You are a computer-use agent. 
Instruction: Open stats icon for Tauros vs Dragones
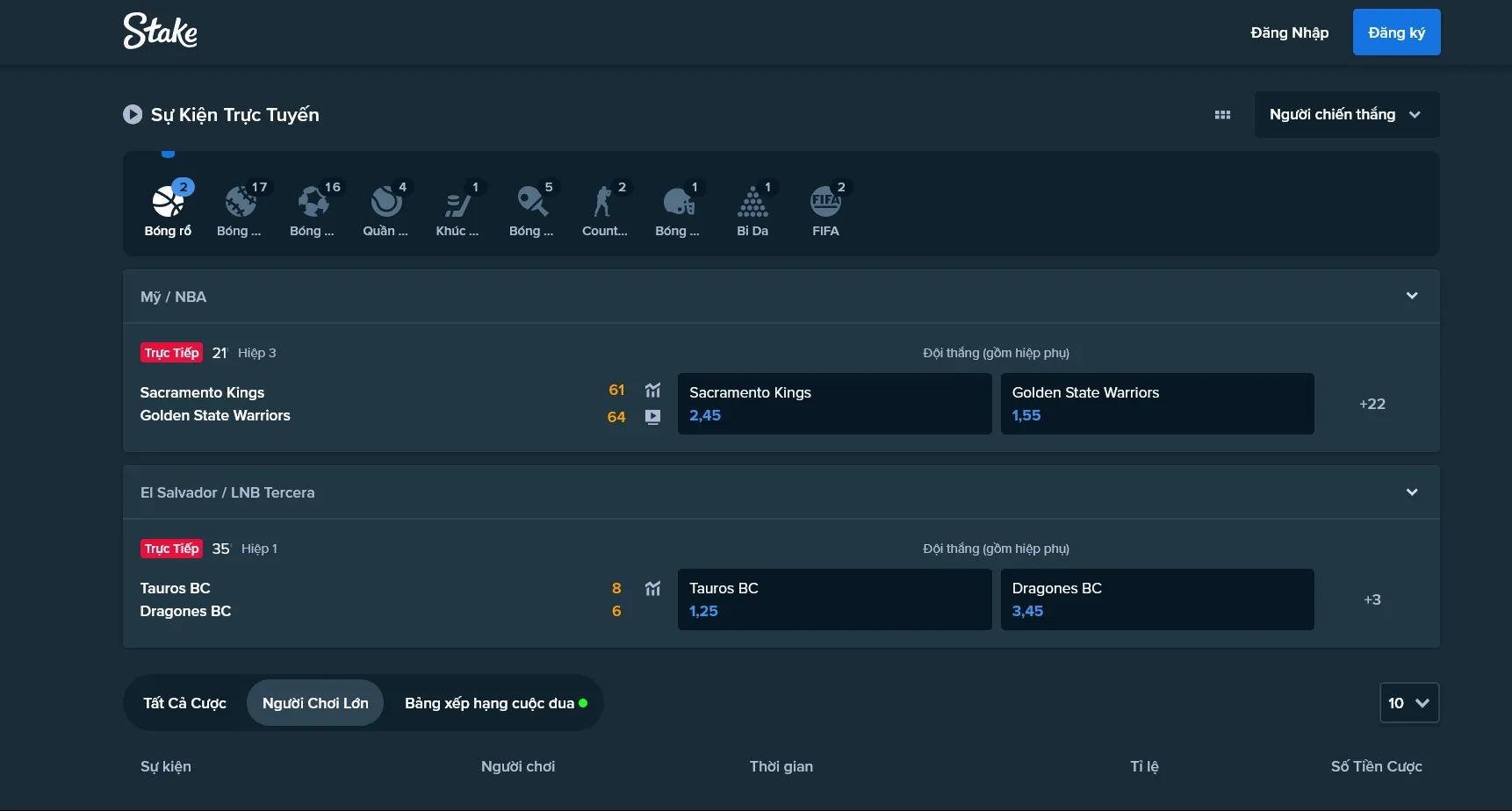652,588
